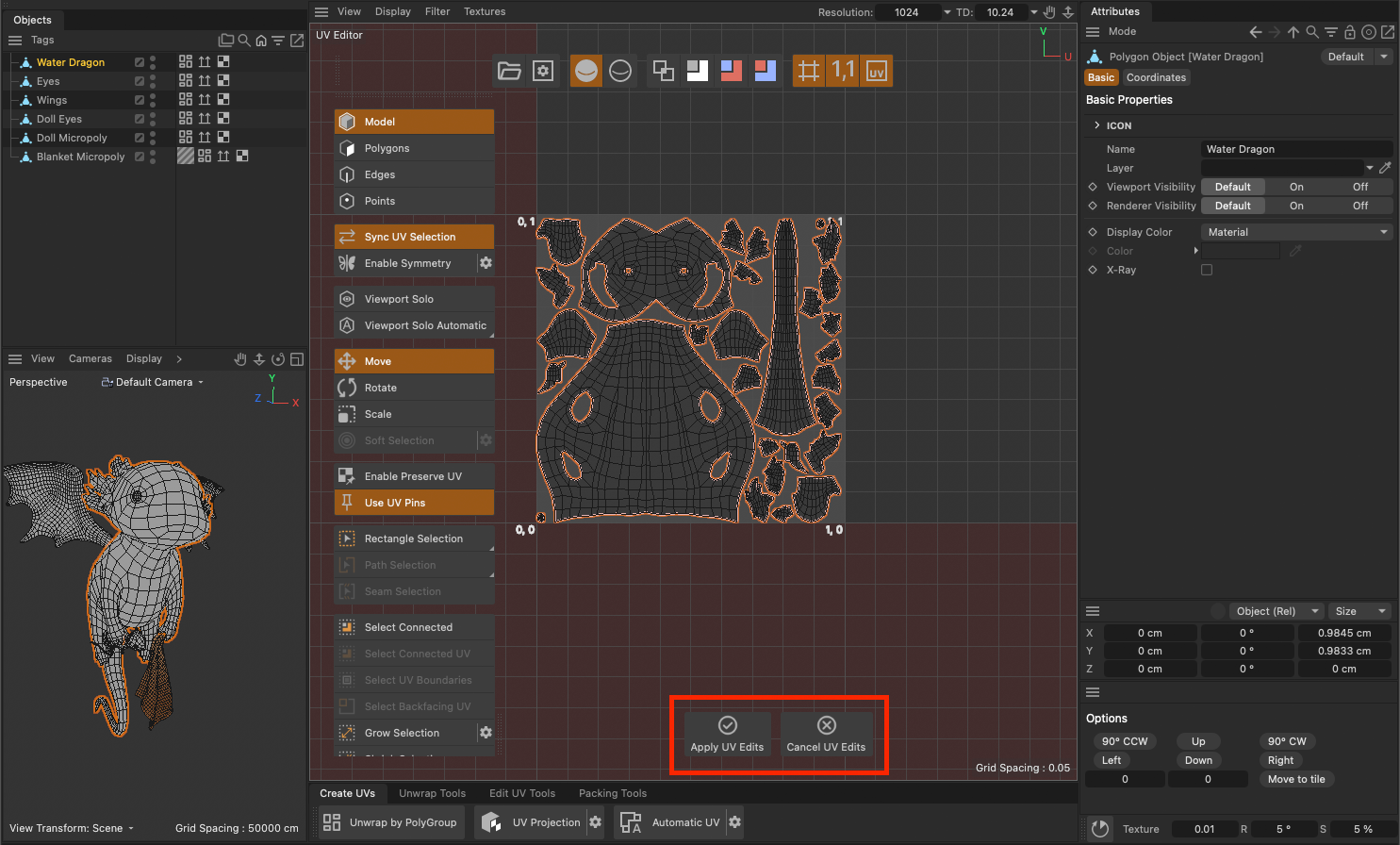Open texture folder icon in UV Editor toolbar
The width and height of the screenshot is (1400, 845).
coord(509,71)
